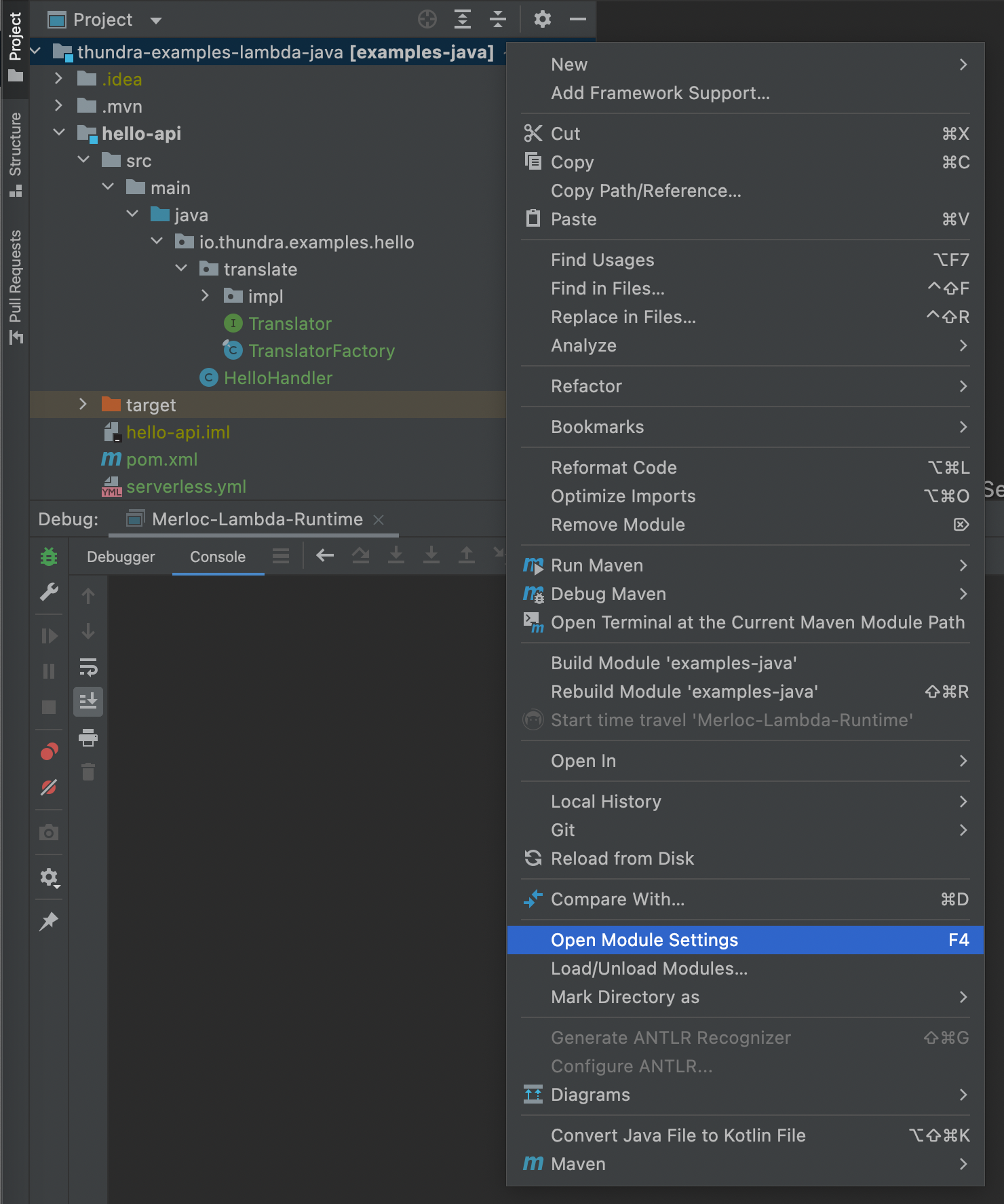1004x1204 pixels.
Task: Collapse the main folder
Action: pos(108,187)
